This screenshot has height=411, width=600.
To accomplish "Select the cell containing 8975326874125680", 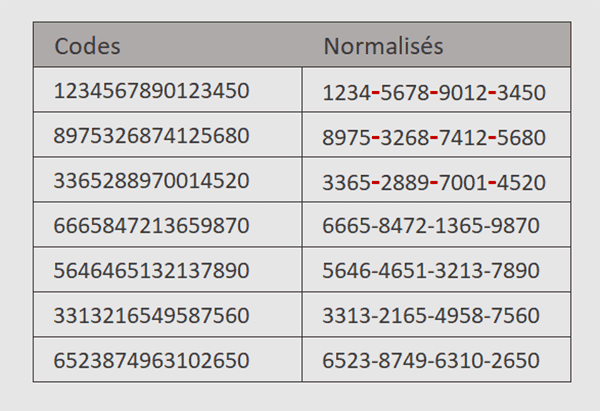I will (x=151, y=136).
